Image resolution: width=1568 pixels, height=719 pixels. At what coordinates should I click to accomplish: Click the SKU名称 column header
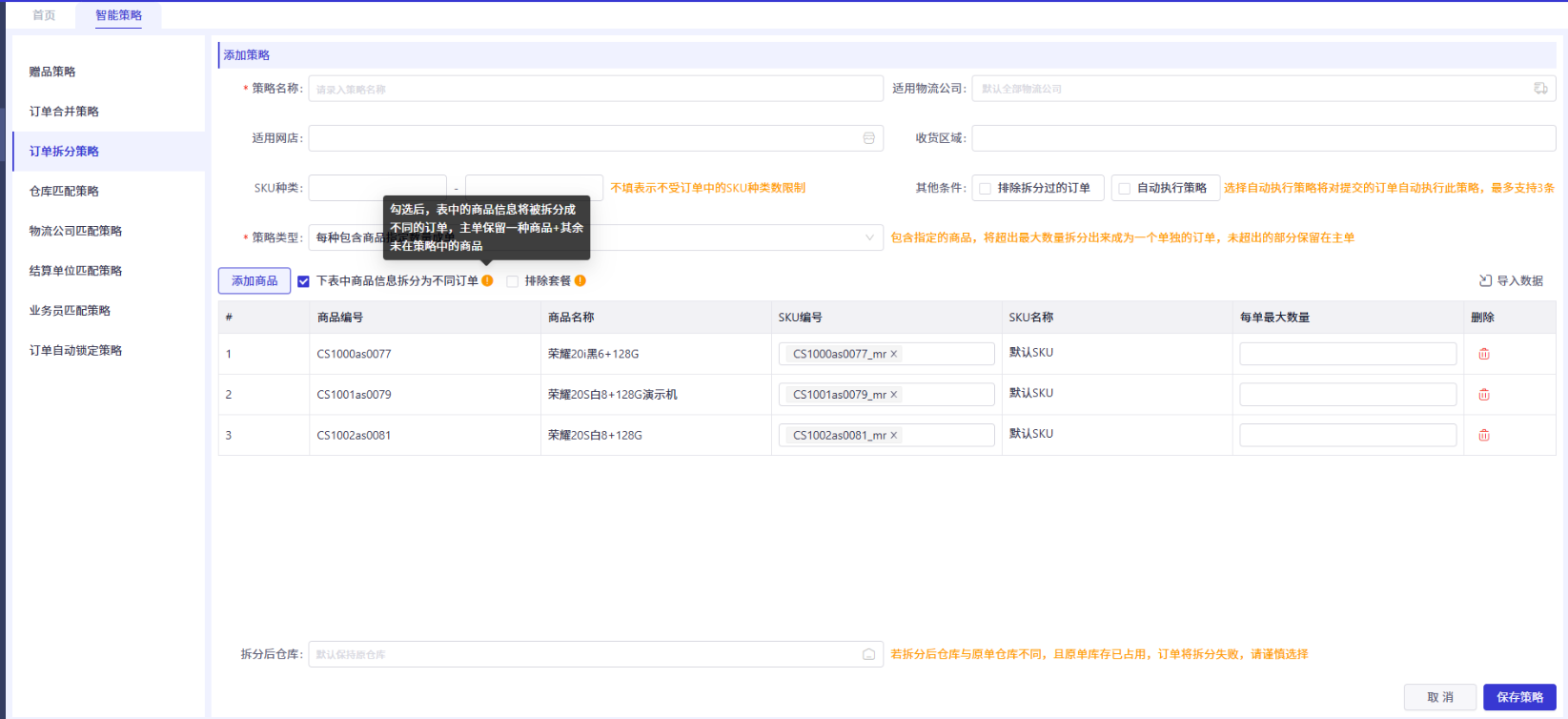pyautogui.click(x=1031, y=318)
